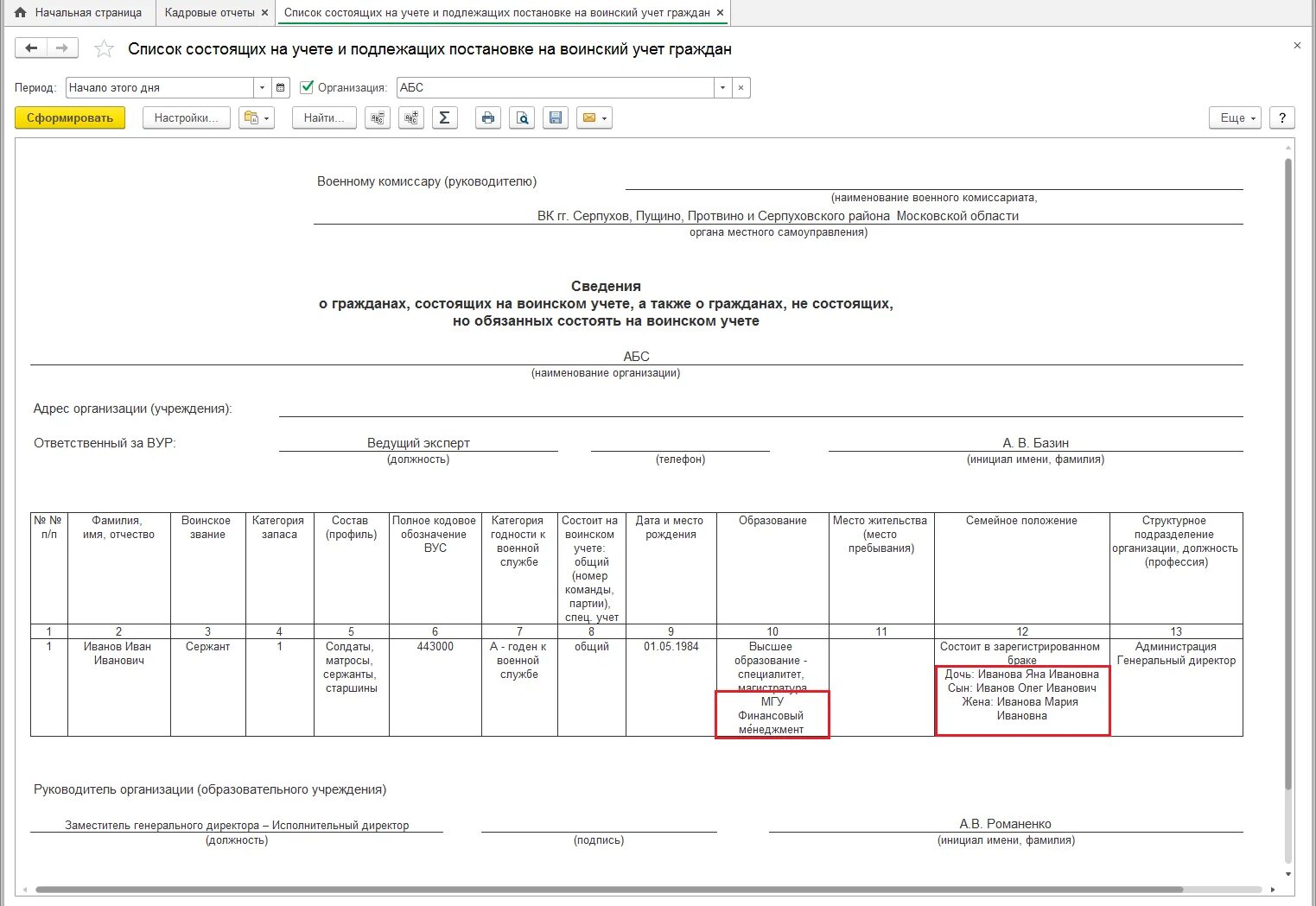
Task: Open print preview icon
Action: click(522, 117)
